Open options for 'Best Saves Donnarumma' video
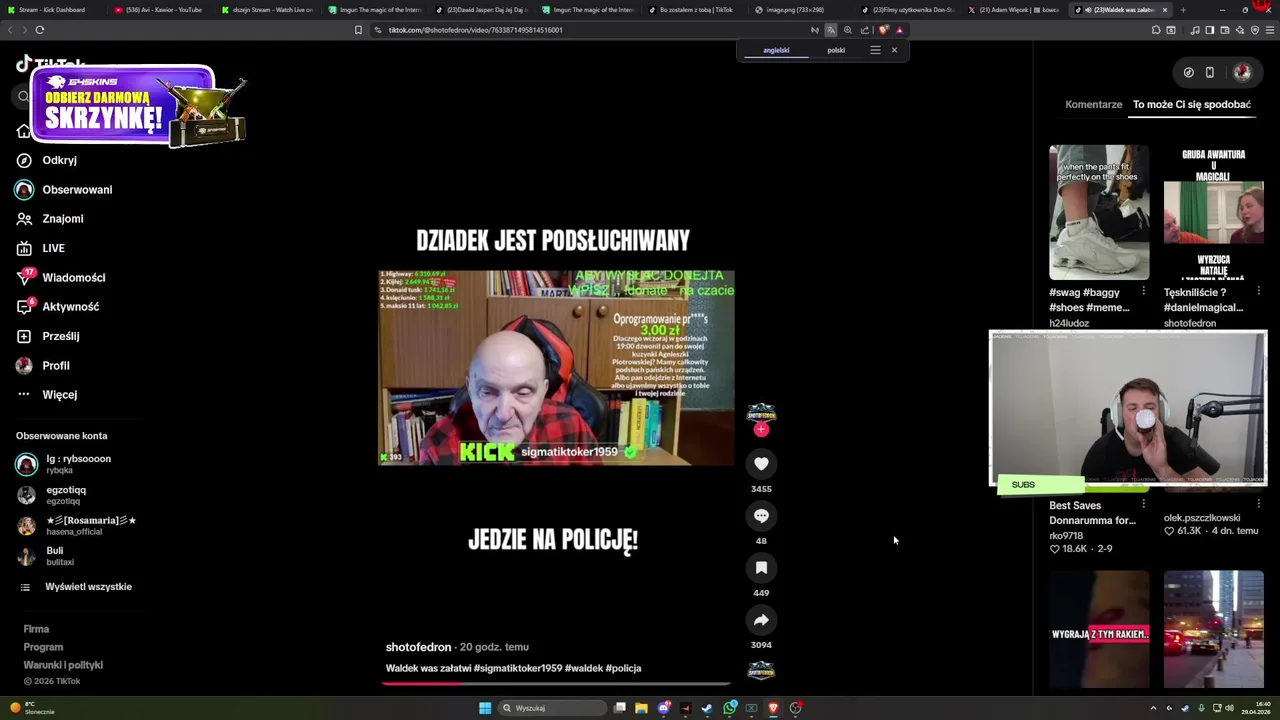1280x720 pixels. coord(1143,504)
